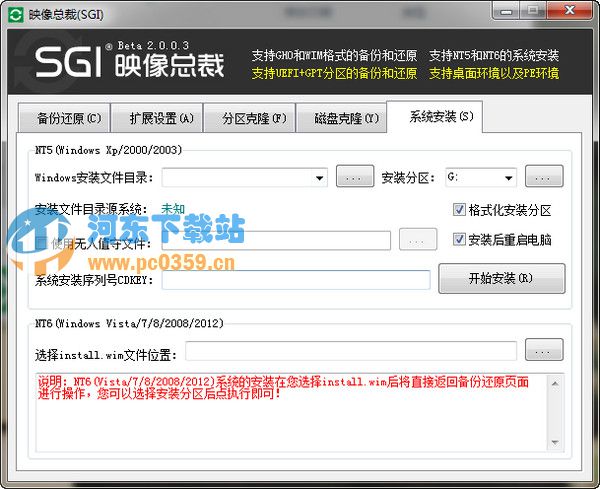Click browse button beside 安装分区 dropdown
The width and height of the screenshot is (600, 489).
pos(544,176)
